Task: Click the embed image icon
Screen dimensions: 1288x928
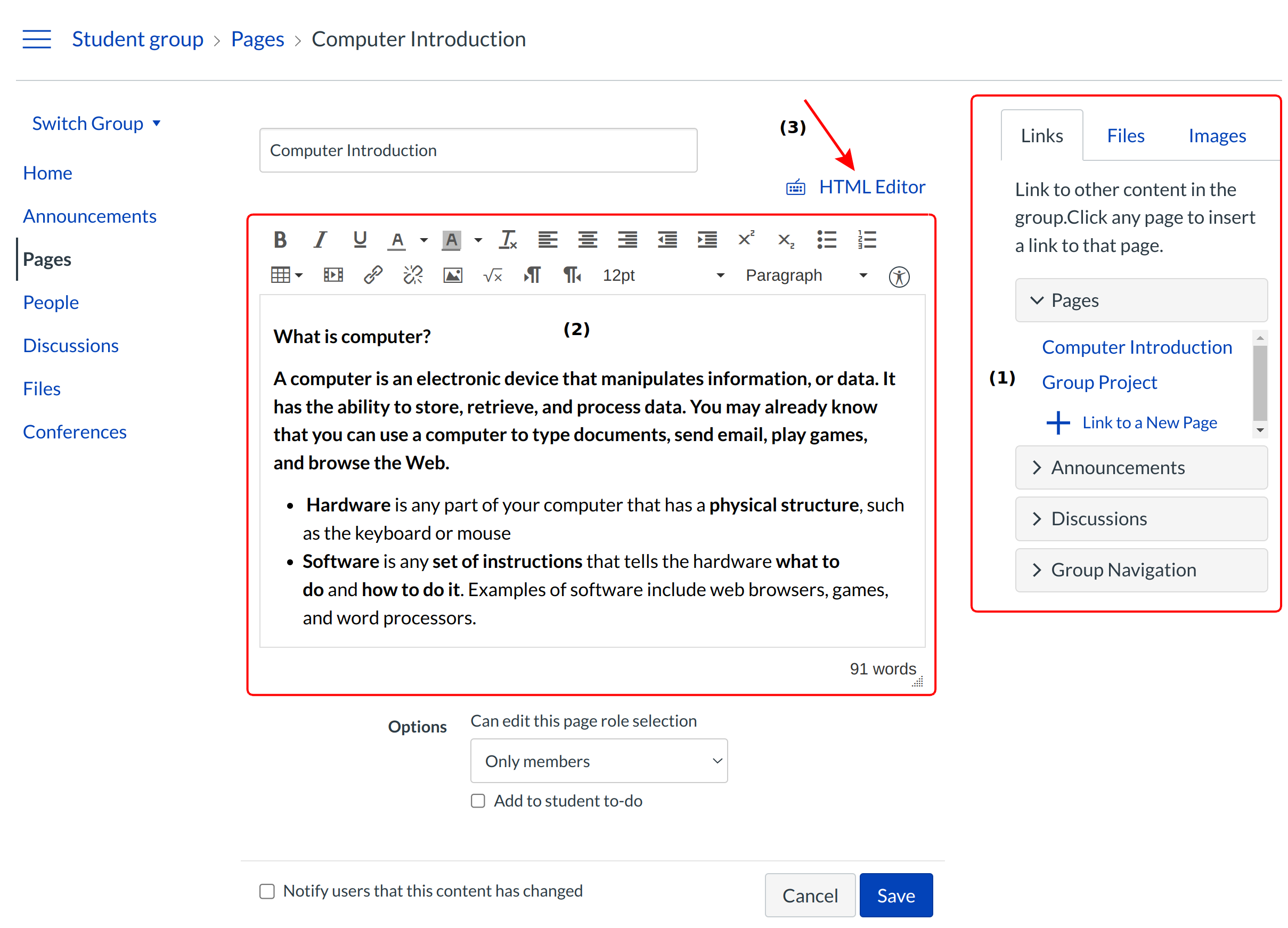Action: click(x=452, y=275)
